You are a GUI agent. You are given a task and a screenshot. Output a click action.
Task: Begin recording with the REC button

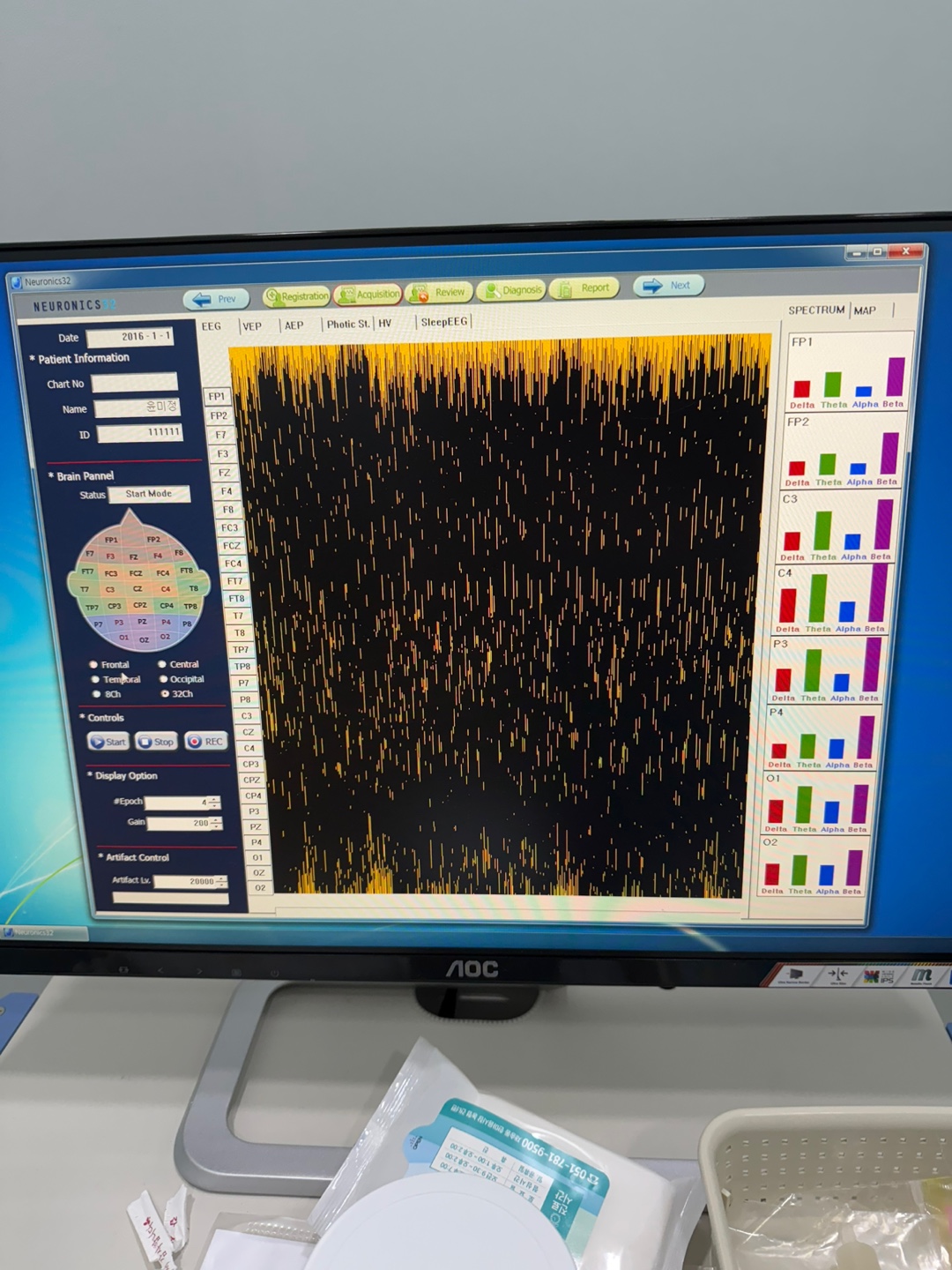206,741
